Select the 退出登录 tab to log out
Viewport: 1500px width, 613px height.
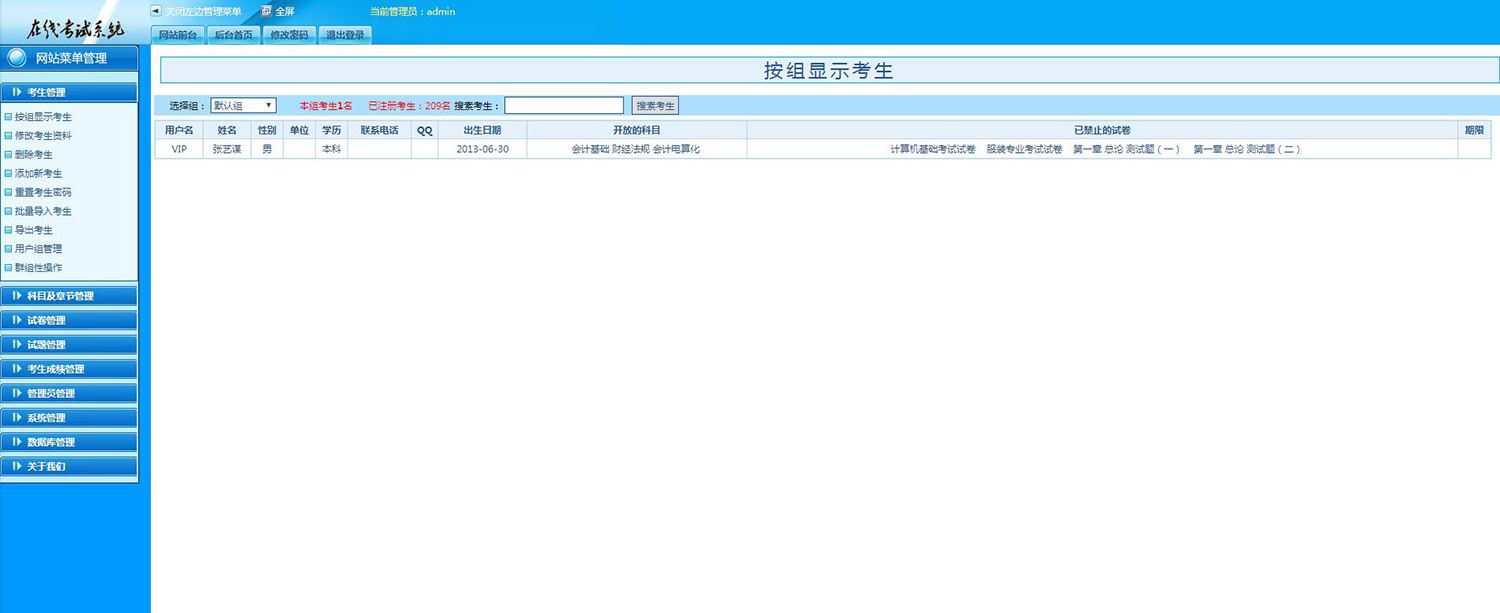[345, 35]
